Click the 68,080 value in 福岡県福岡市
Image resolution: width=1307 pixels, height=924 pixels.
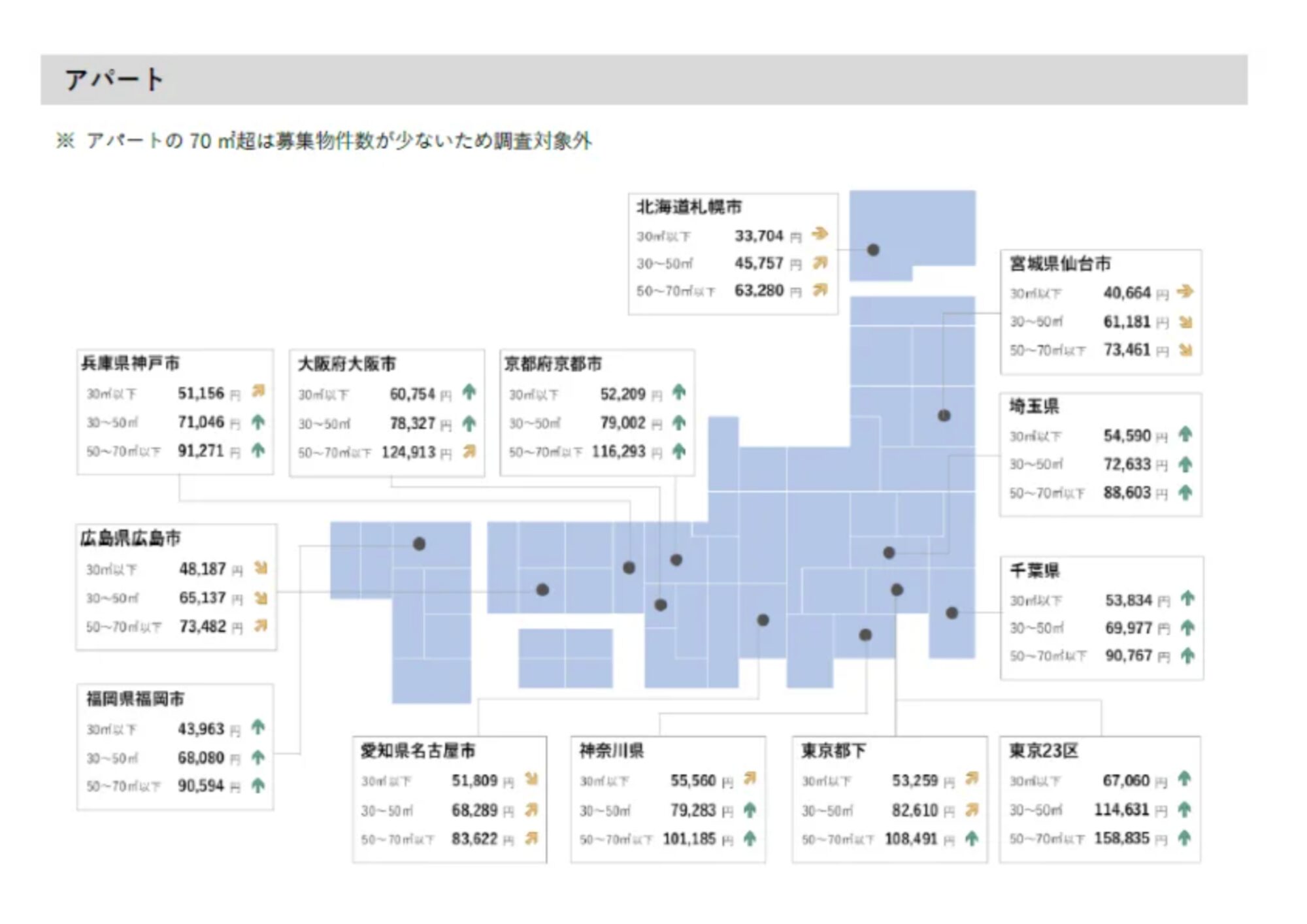(x=201, y=758)
